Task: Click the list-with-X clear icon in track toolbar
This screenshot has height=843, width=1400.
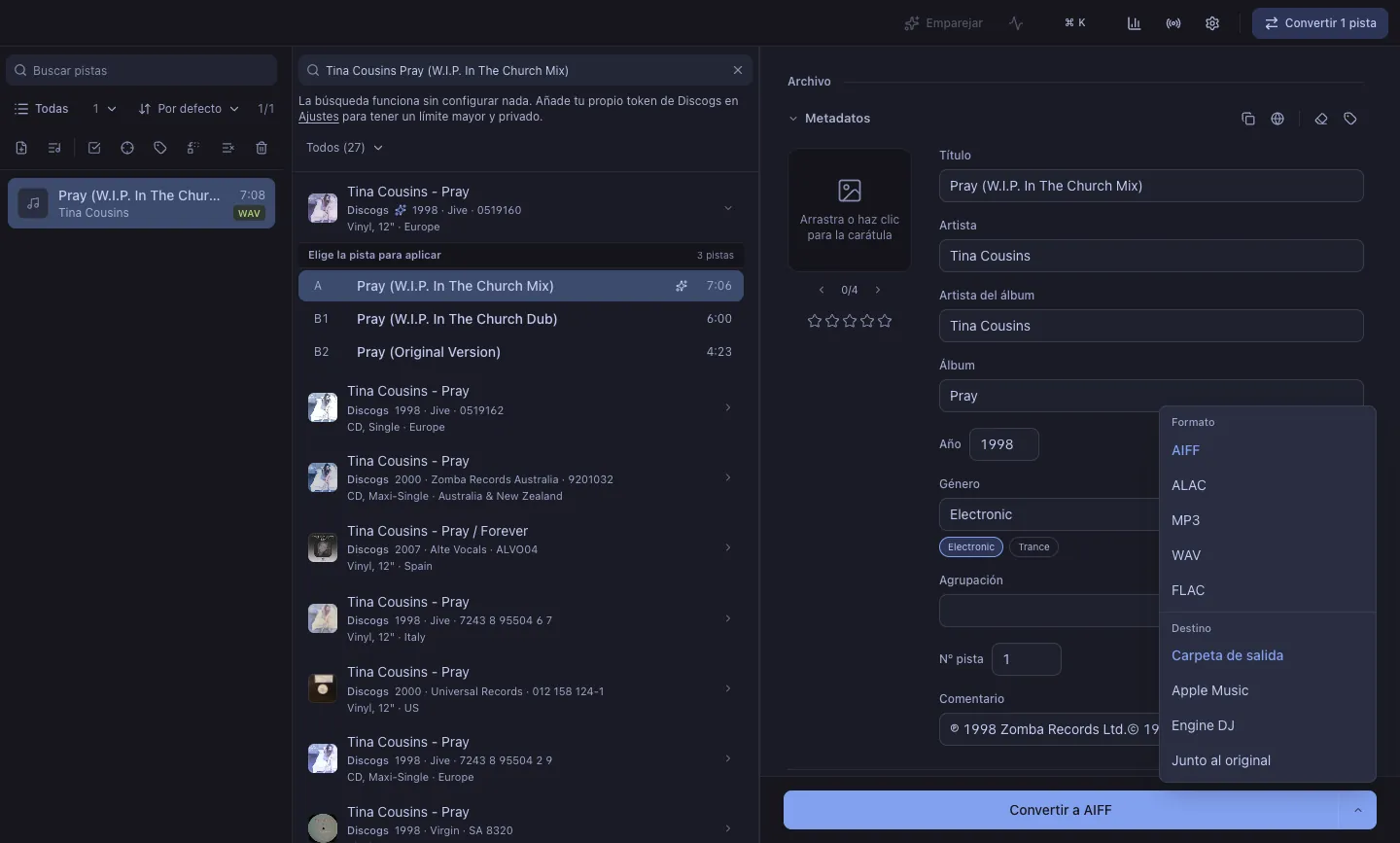Action: tap(227, 148)
